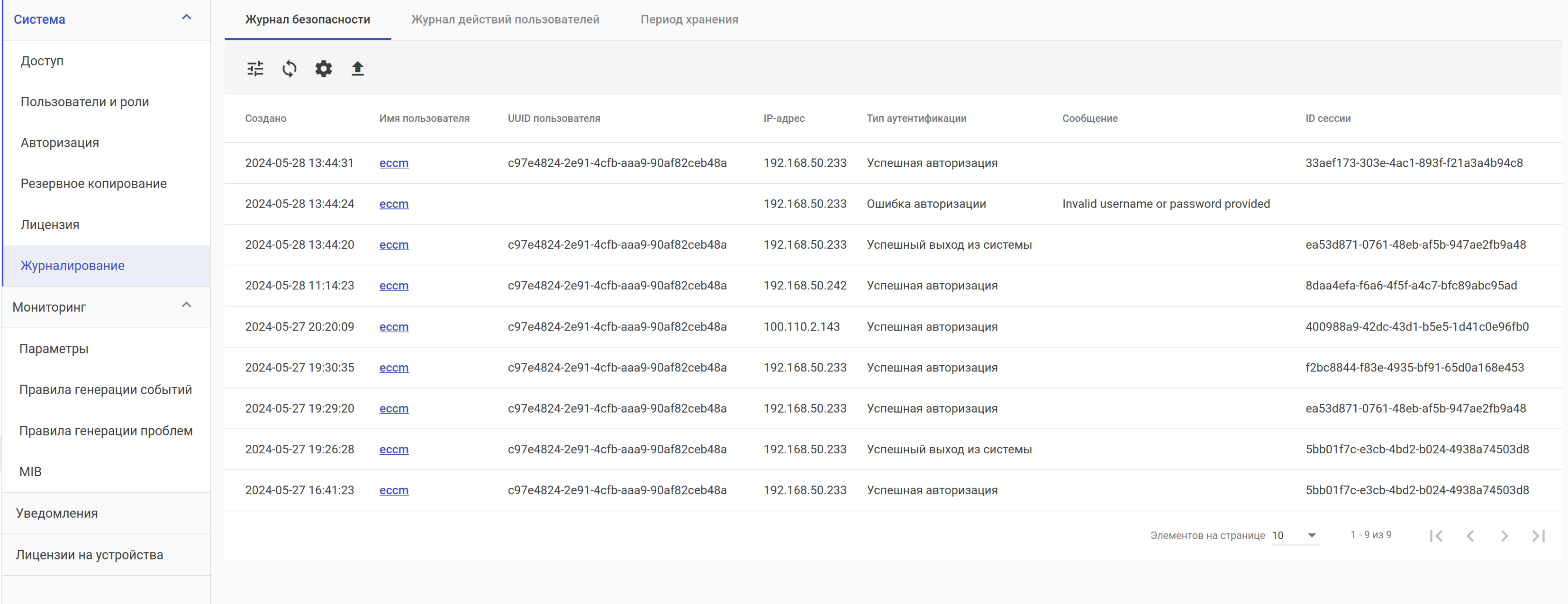Collapse the Система section
The image size is (1568, 604).
pos(186,18)
